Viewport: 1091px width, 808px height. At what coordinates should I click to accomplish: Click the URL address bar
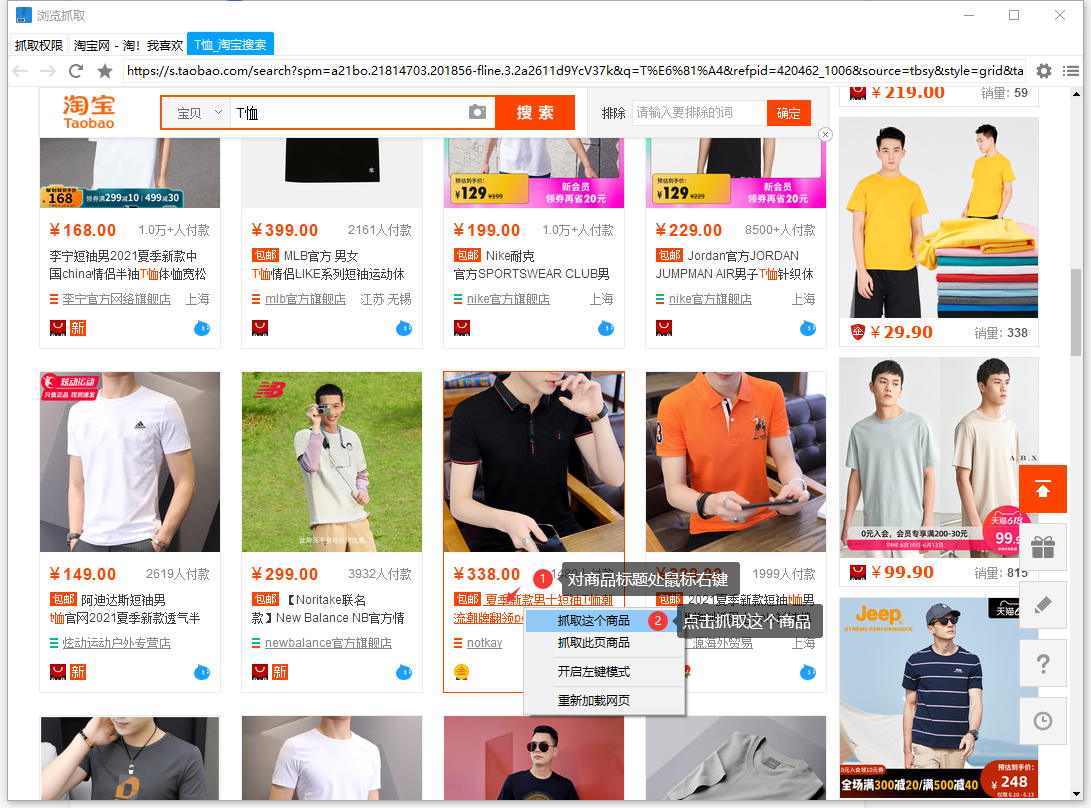575,71
